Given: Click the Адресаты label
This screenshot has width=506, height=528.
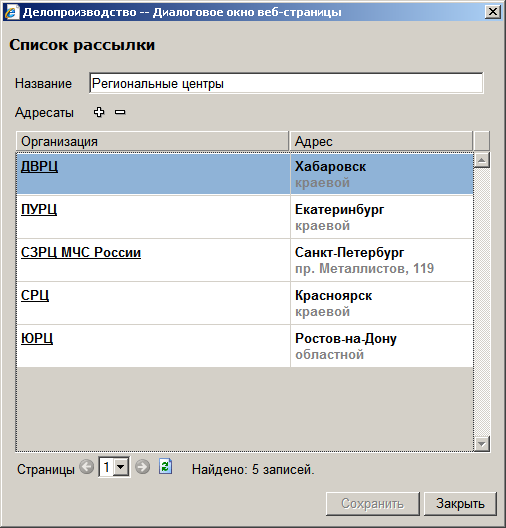Looking at the screenshot, I should pyautogui.click(x=44, y=112).
